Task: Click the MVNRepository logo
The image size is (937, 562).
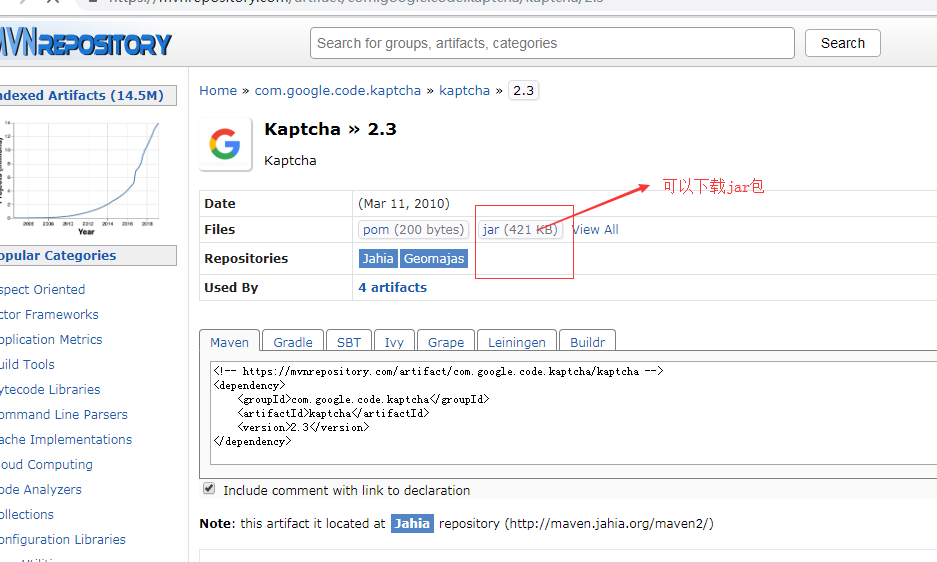Action: tap(85, 42)
